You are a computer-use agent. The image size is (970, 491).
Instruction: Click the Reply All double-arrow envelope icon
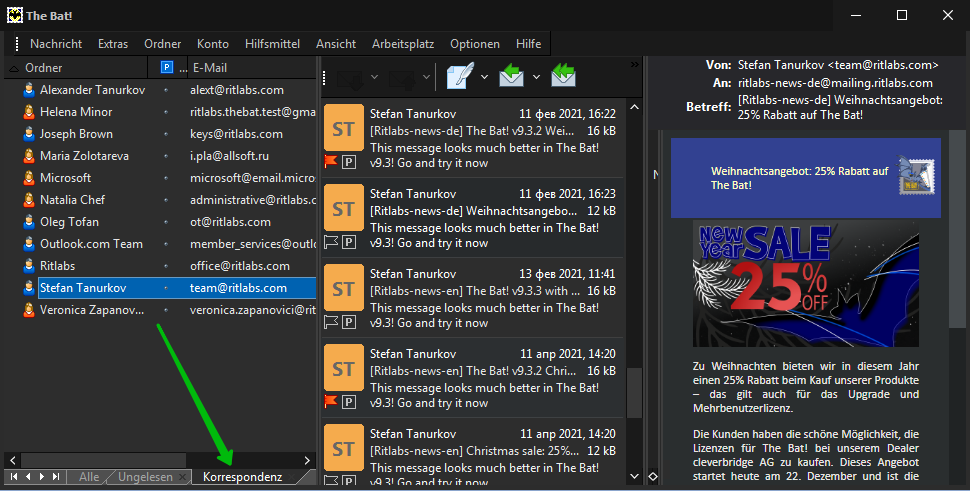564,75
